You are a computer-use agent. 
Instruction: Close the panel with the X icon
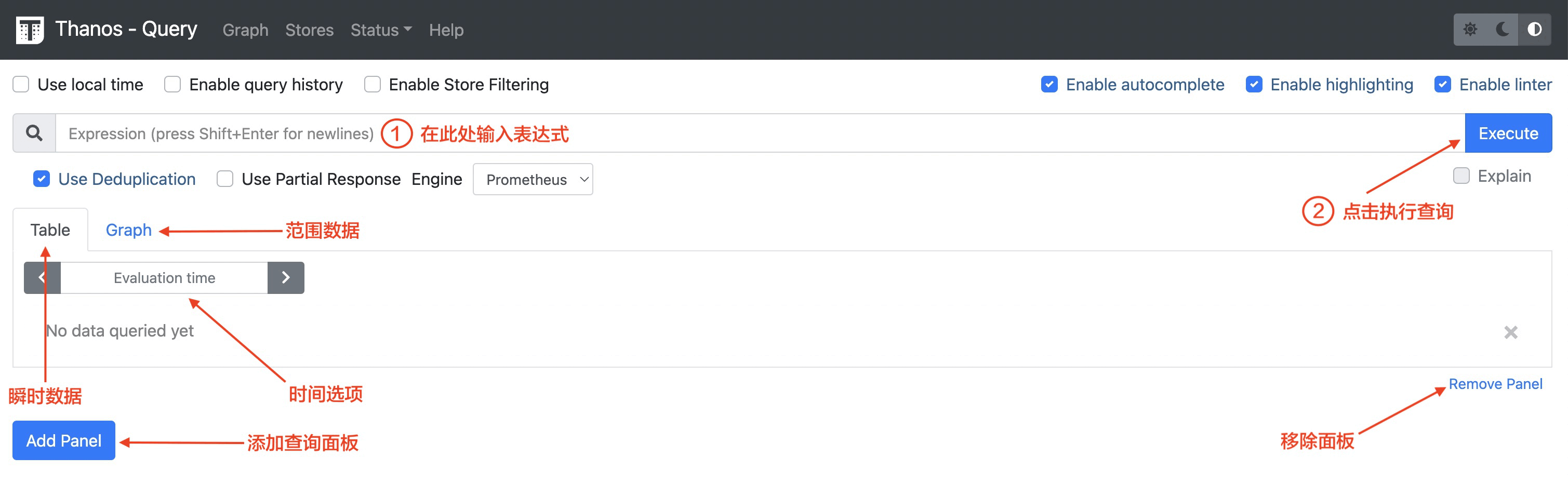click(1510, 332)
